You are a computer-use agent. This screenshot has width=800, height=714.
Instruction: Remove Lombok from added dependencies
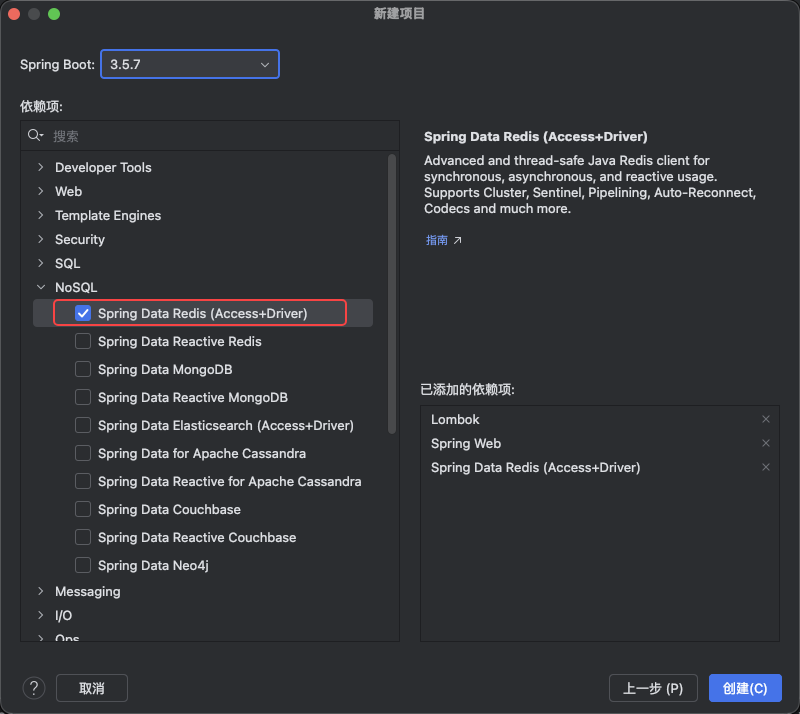coord(766,420)
